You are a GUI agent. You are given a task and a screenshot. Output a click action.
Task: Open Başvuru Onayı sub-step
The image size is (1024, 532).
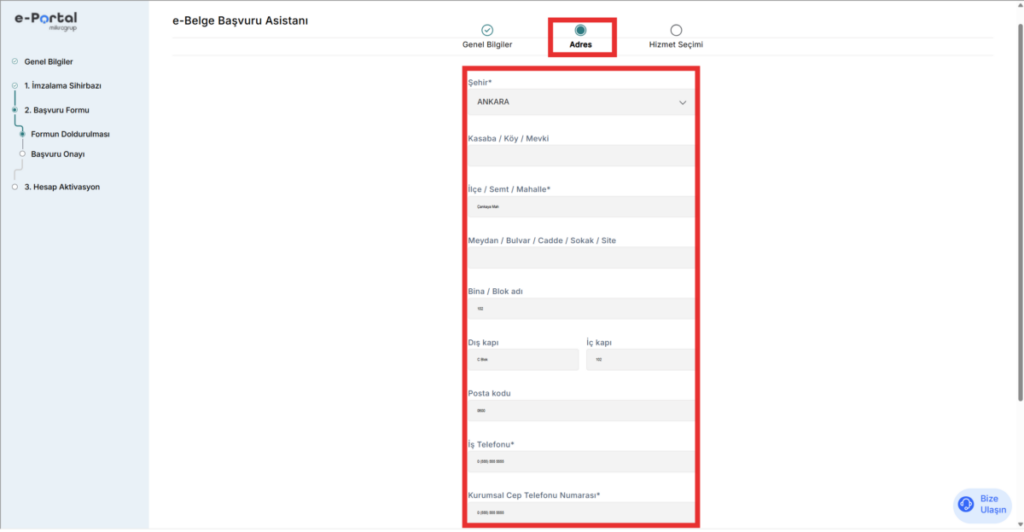tap(57, 154)
